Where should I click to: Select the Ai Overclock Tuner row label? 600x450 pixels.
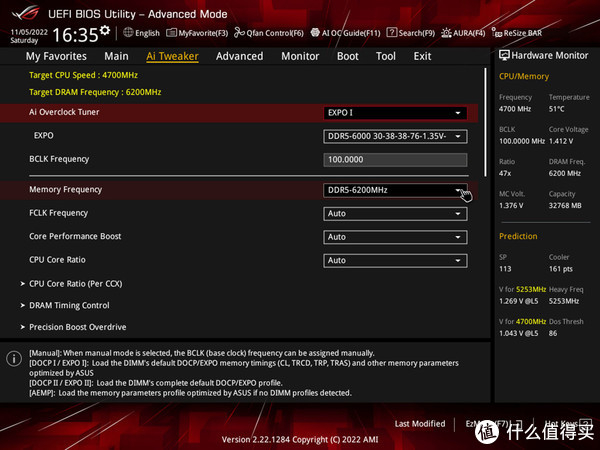point(64,112)
